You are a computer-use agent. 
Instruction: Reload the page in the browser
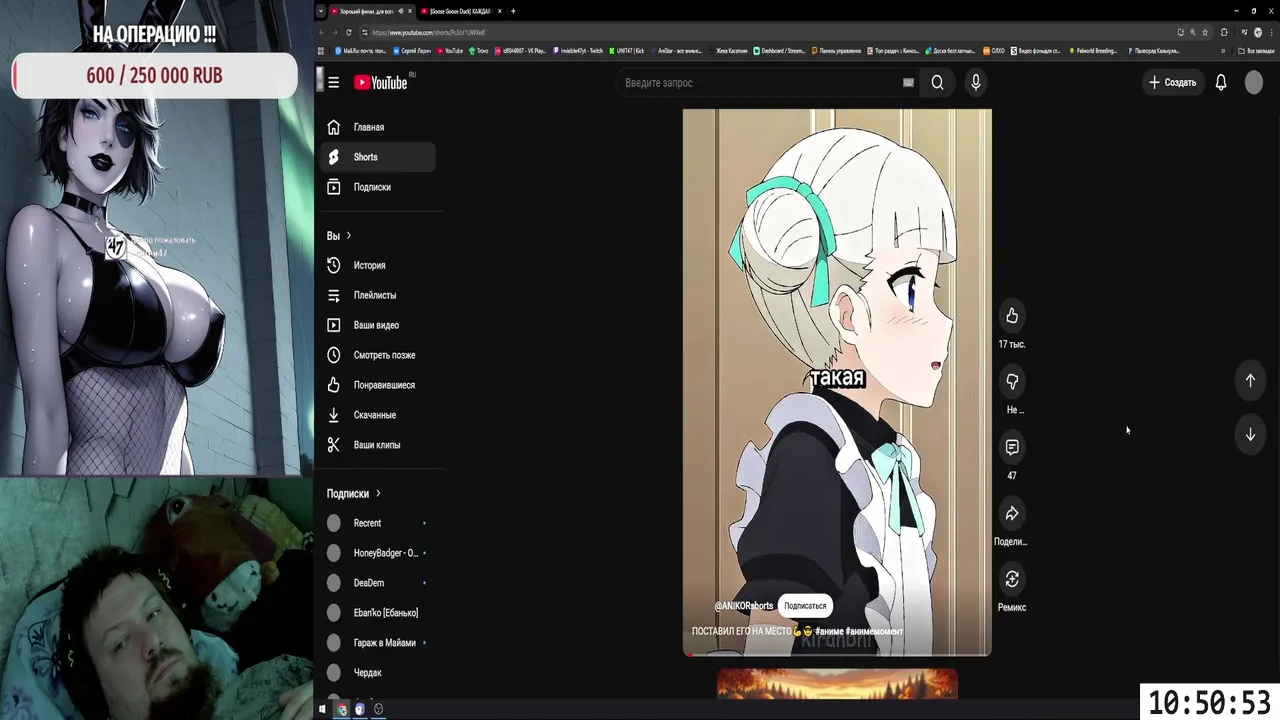point(348,32)
